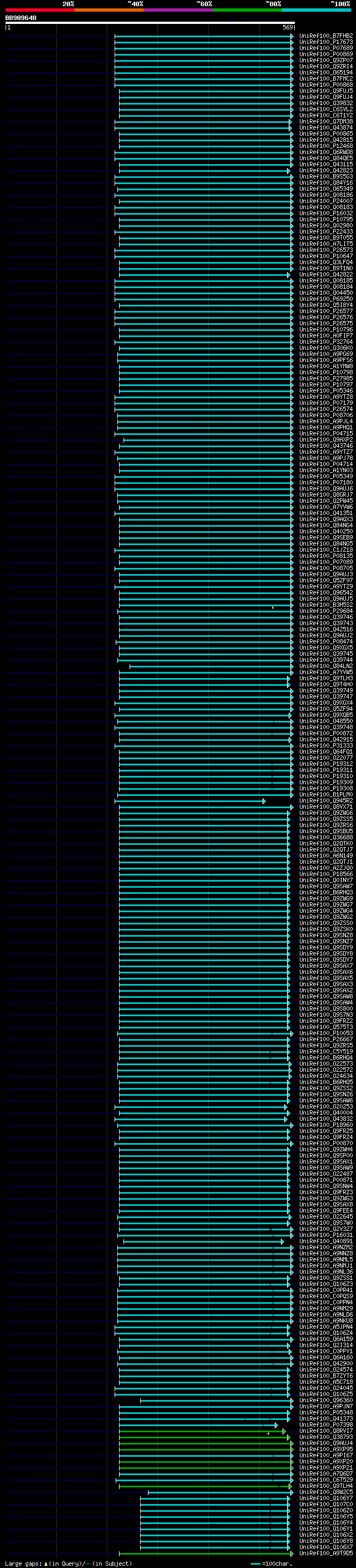Select hit UniRef100_O48550
The width and height of the screenshot is (356, 1568).
click(326, 721)
